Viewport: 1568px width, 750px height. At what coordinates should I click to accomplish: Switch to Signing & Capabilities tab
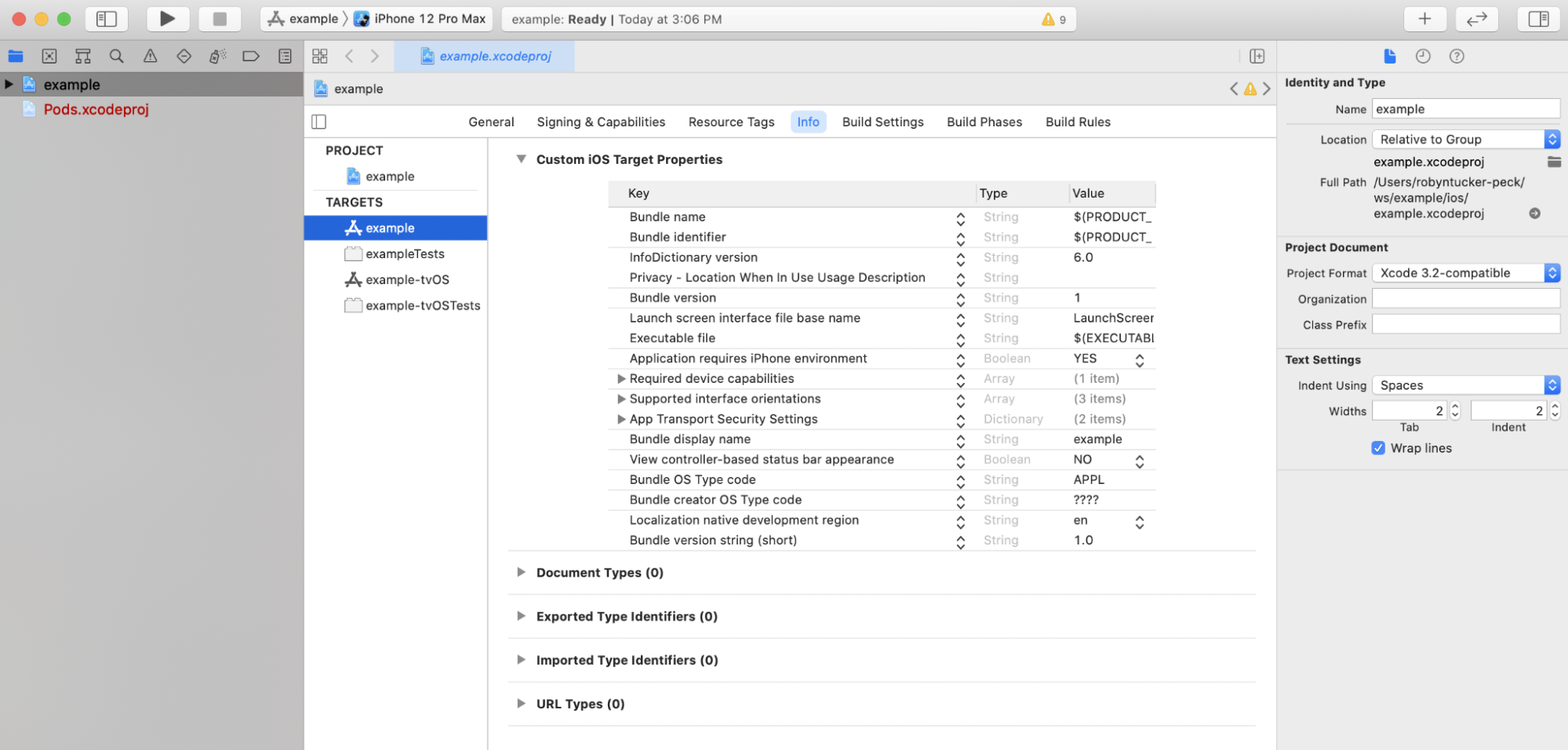point(601,122)
